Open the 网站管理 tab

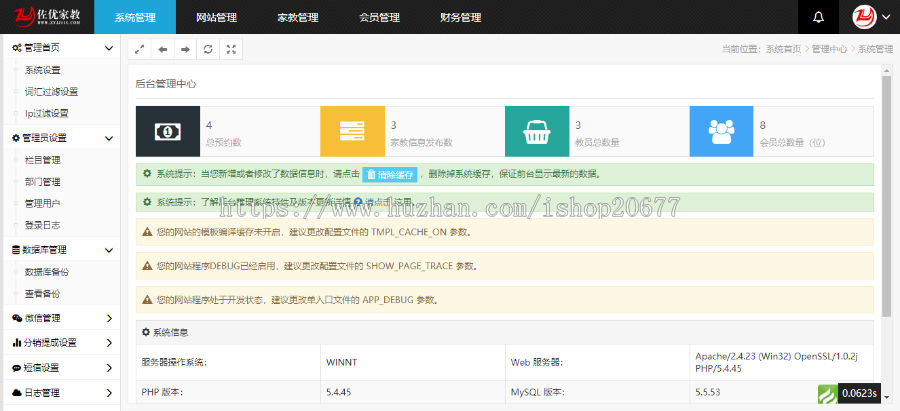click(x=216, y=17)
